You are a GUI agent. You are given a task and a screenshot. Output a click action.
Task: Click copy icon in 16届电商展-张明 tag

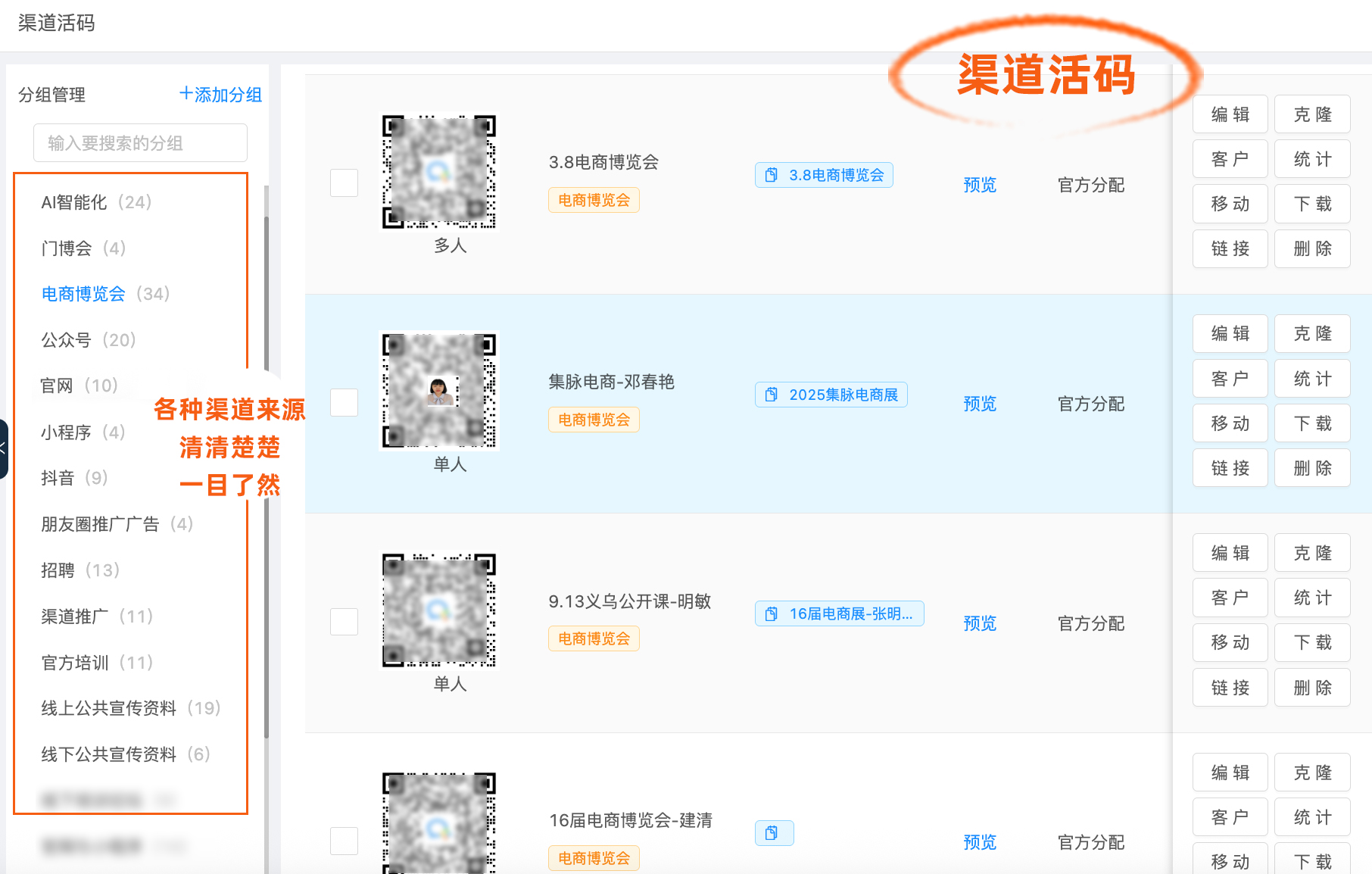coord(771,613)
